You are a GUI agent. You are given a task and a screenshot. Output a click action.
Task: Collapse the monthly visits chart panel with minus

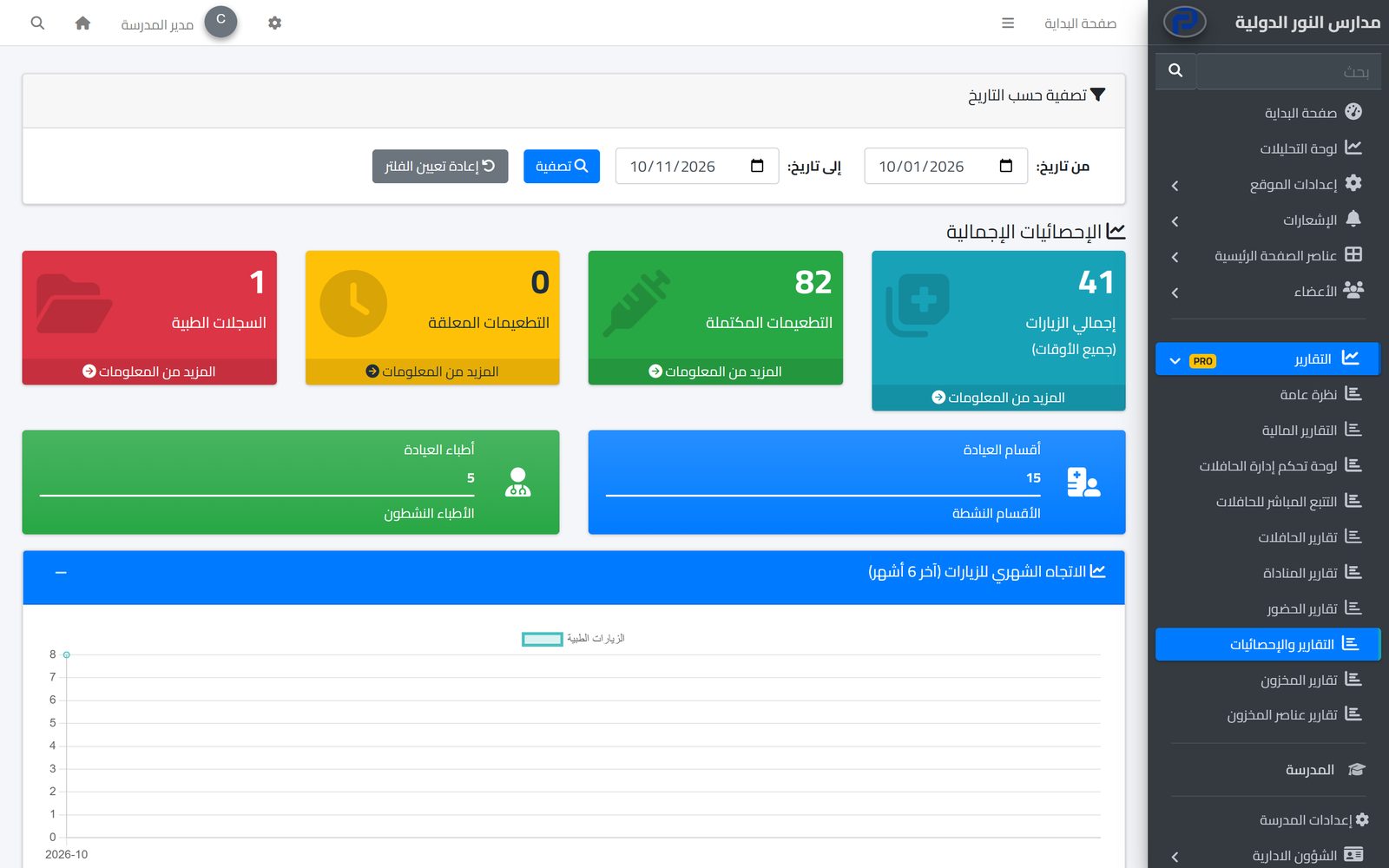[x=61, y=573]
